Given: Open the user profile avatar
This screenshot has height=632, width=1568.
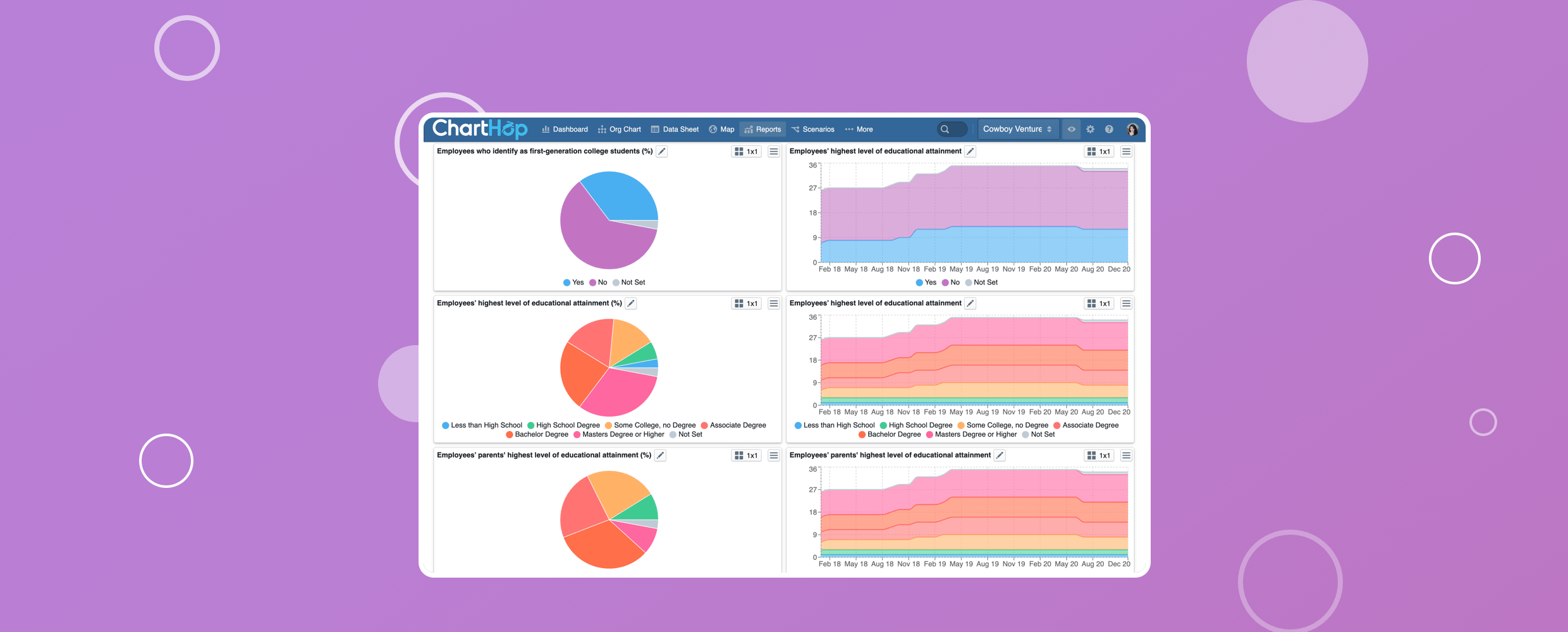Looking at the screenshot, I should 1132,130.
